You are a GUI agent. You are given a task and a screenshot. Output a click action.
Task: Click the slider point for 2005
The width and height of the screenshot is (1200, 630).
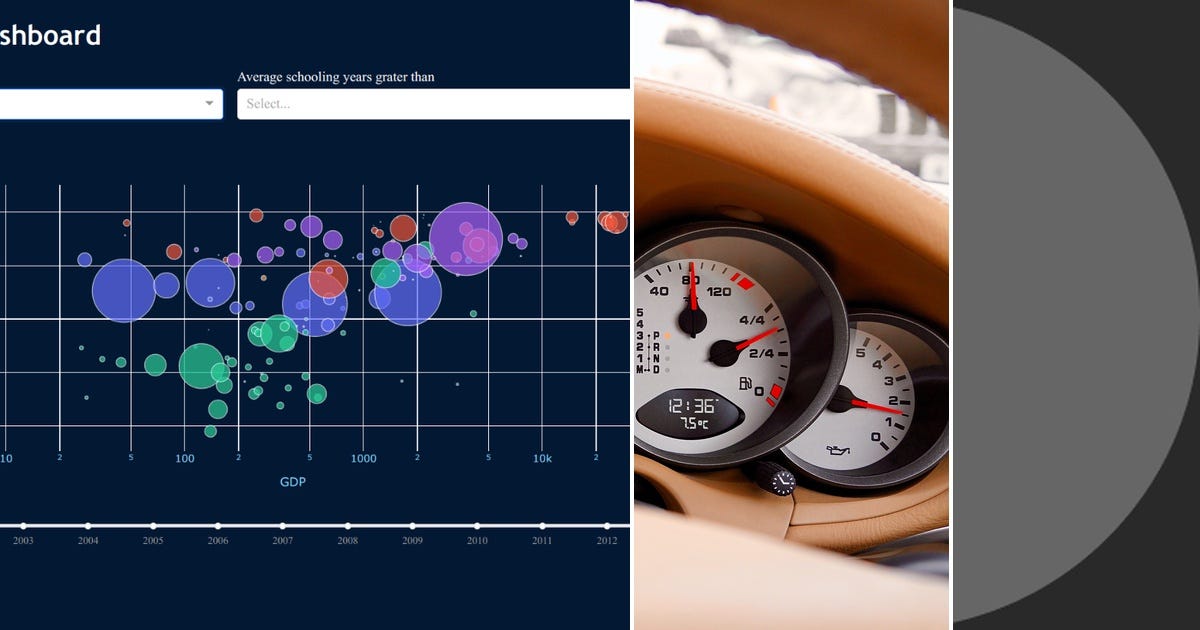[x=153, y=524]
